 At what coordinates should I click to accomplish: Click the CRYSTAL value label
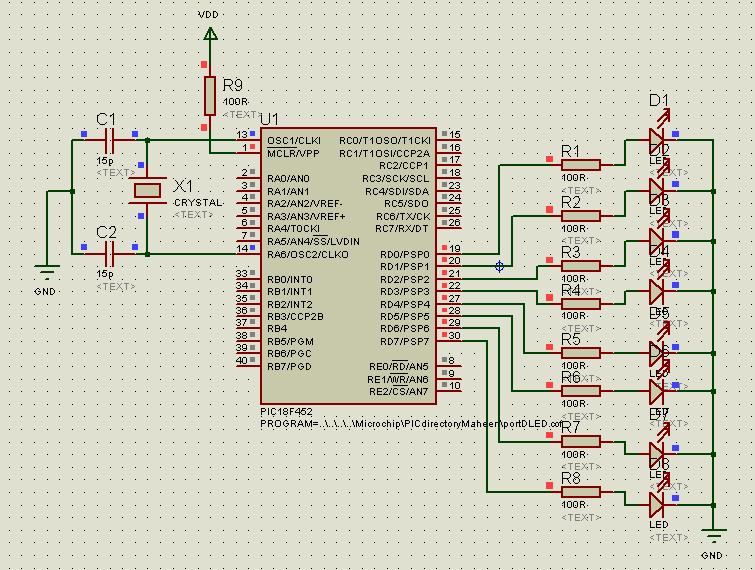coord(198,203)
